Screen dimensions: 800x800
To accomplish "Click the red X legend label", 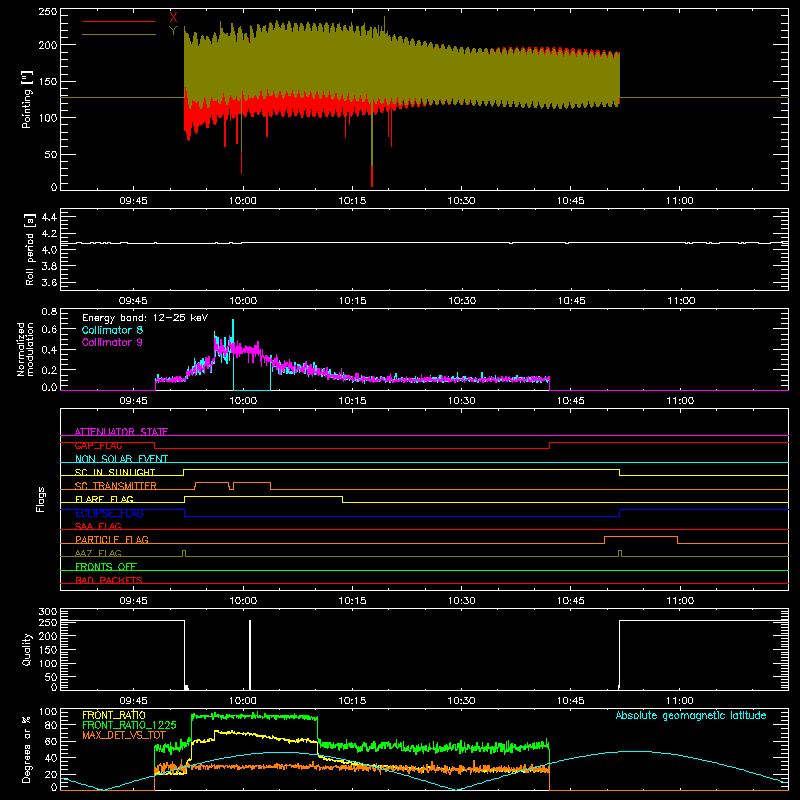I will 173,17.
